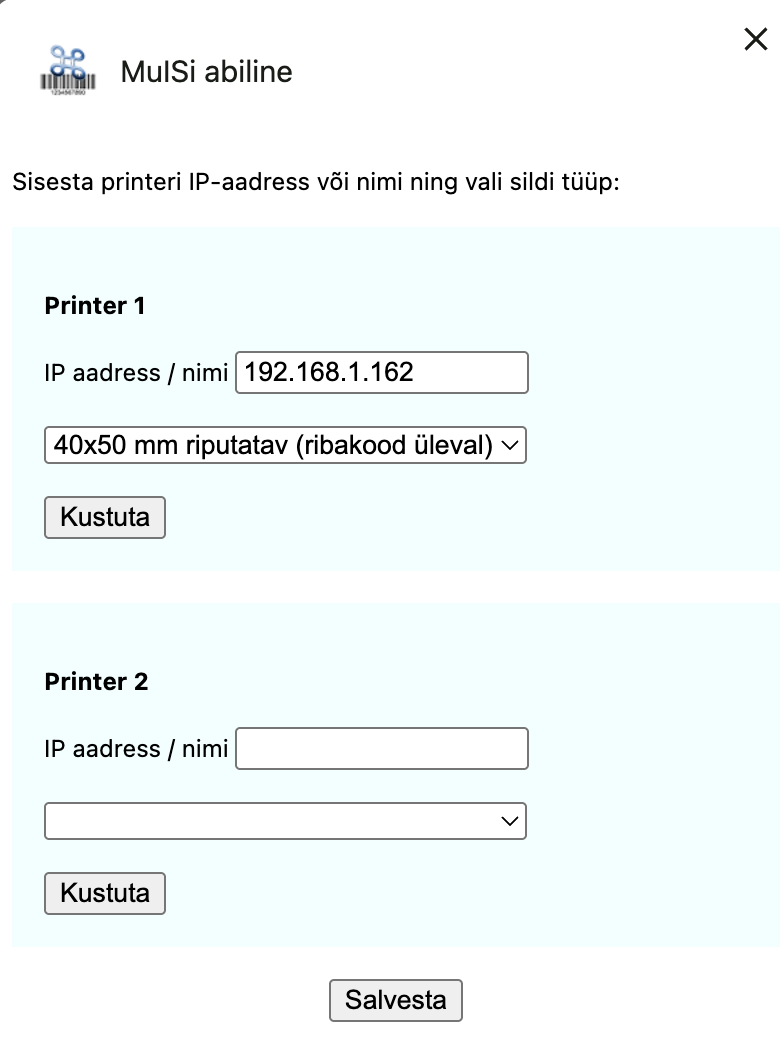The height and width of the screenshot is (1040, 784).
Task: Delete Printer 1 with its Kustuta button
Action: click(105, 517)
